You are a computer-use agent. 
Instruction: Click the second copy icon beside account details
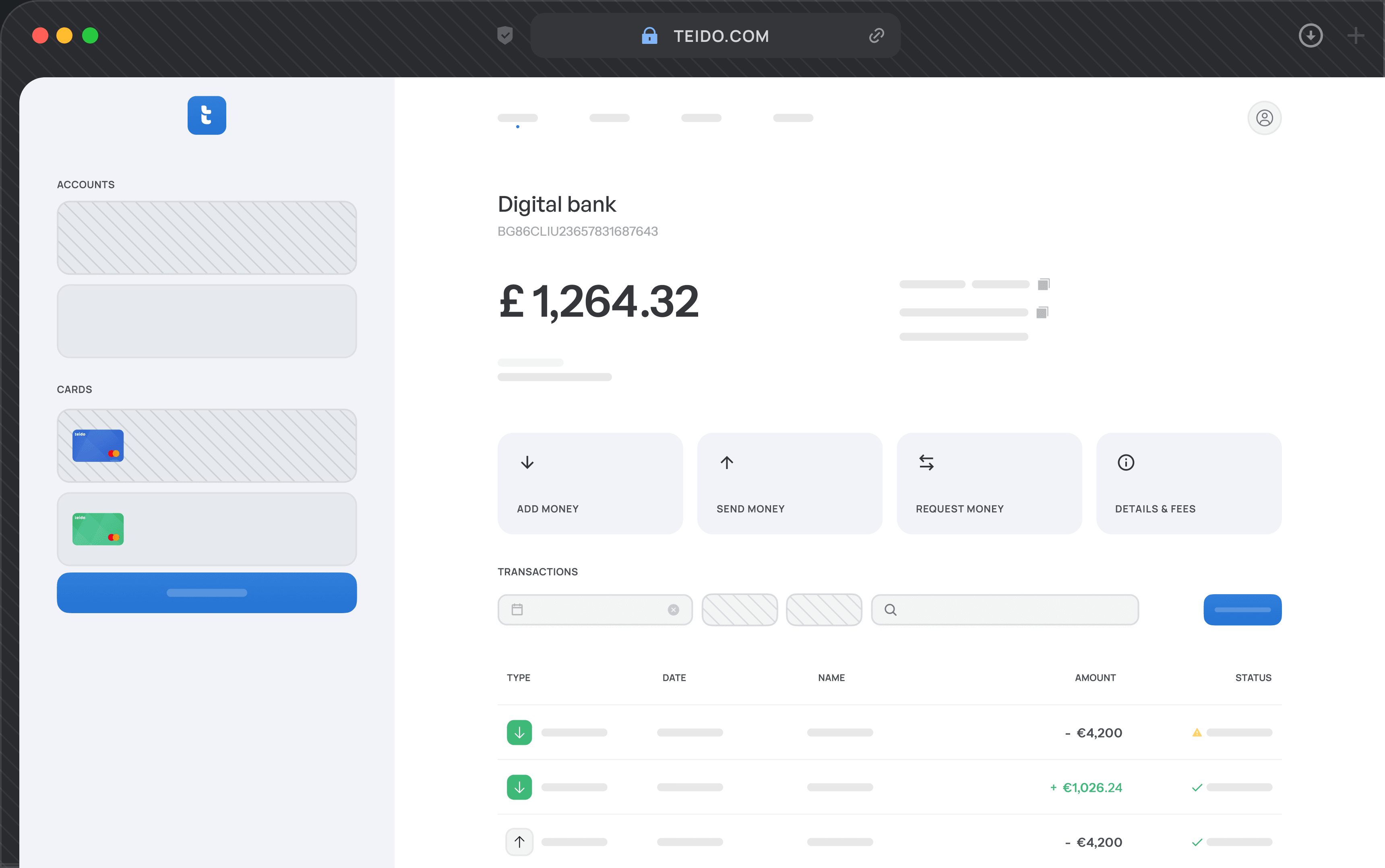click(x=1042, y=312)
